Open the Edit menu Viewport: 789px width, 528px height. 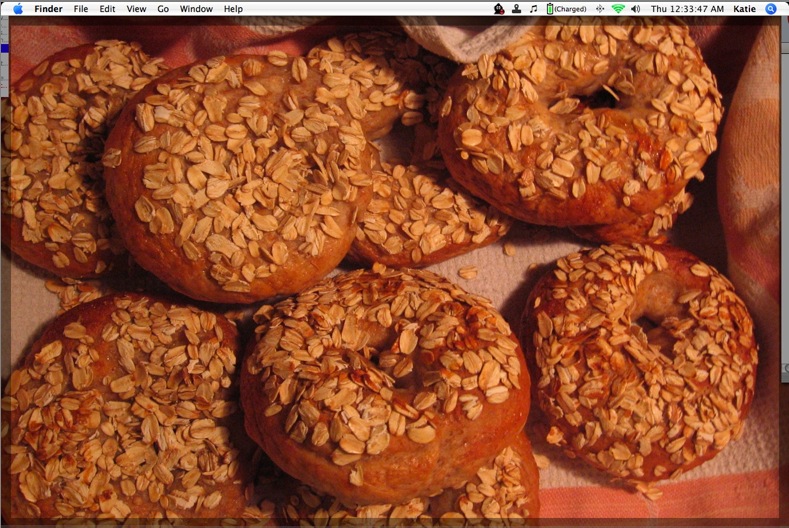(107, 9)
